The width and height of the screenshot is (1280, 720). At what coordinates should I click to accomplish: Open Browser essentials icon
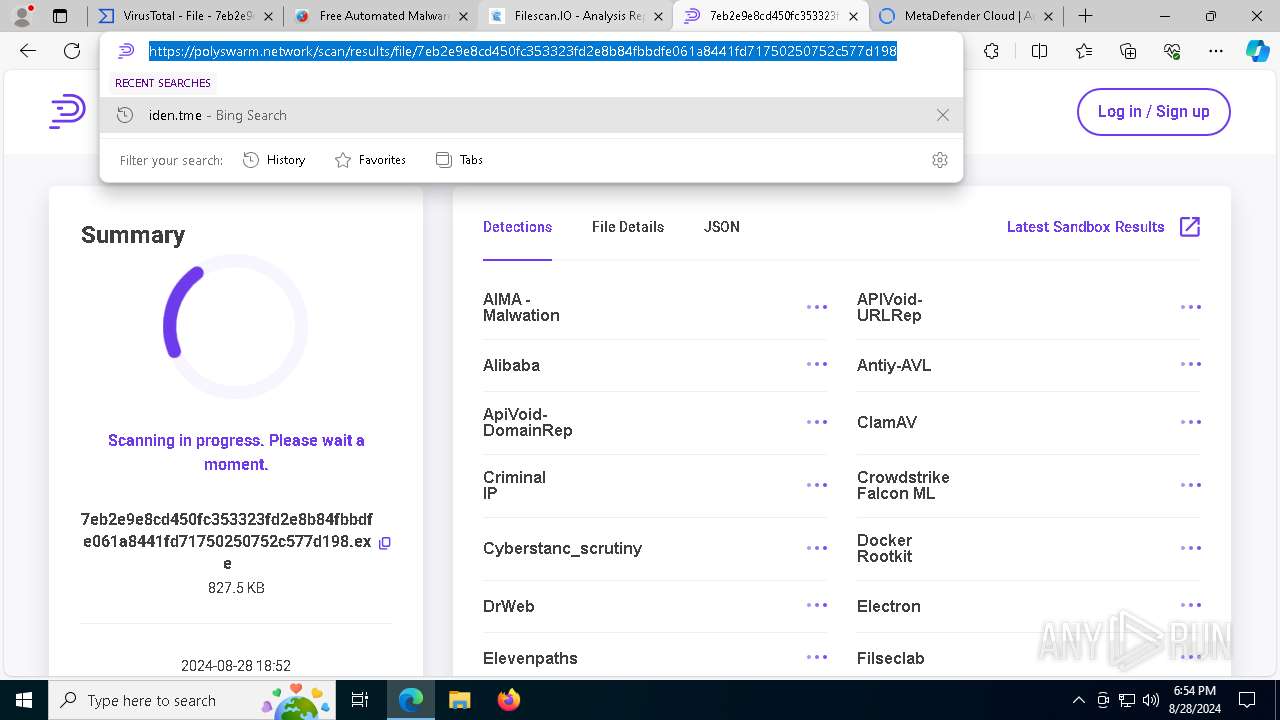click(x=1172, y=52)
